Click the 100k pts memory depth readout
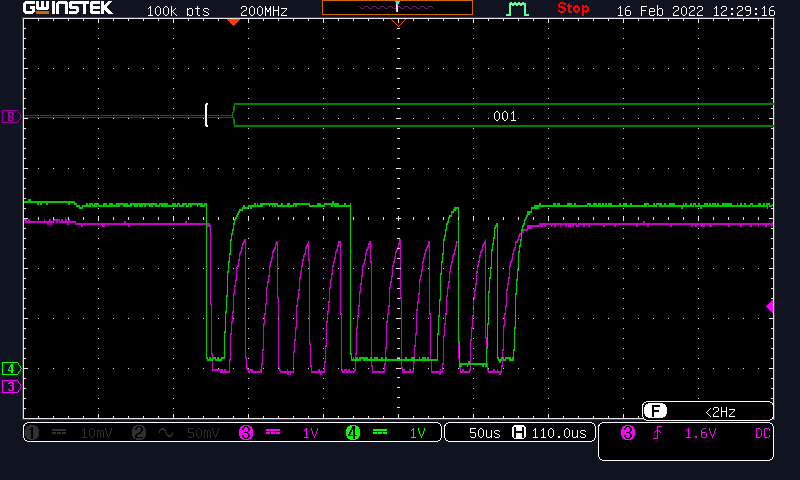Viewport: 800px width, 480px height. pyautogui.click(x=178, y=11)
